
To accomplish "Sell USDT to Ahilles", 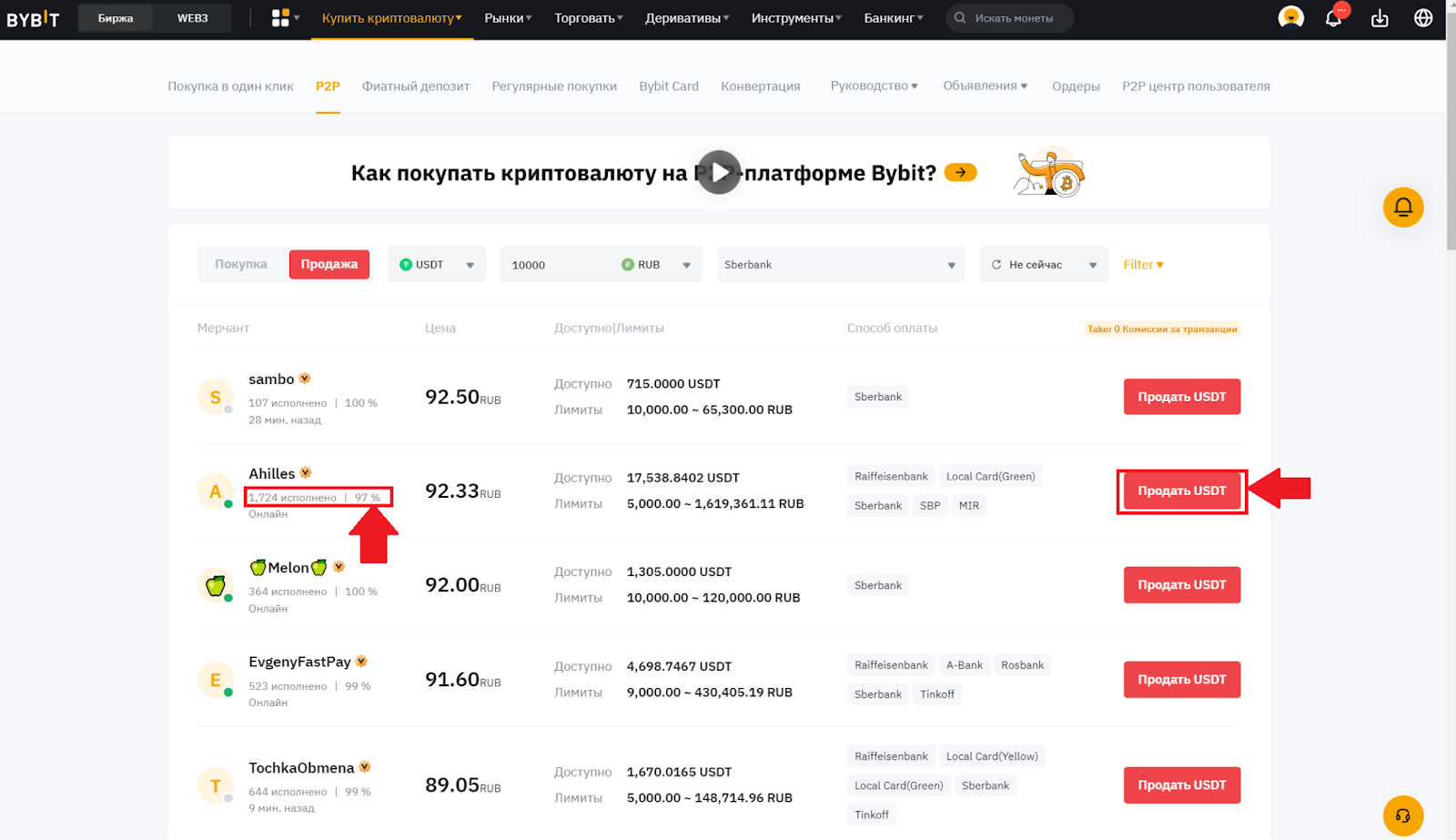I will [x=1182, y=491].
